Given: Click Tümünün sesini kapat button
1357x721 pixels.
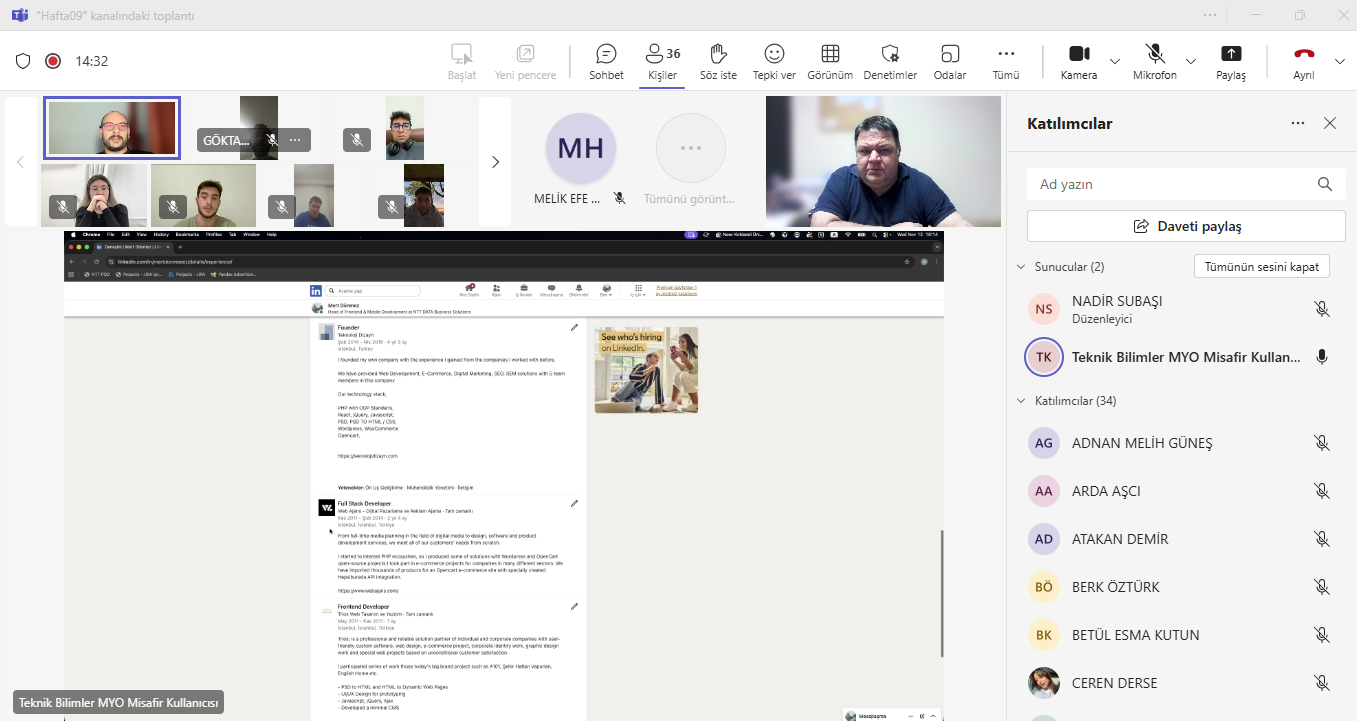Looking at the screenshot, I should [x=1261, y=267].
